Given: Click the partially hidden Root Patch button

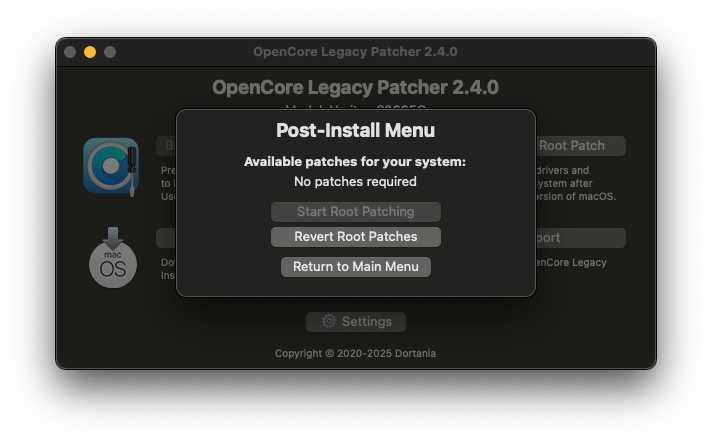Looking at the screenshot, I should pyautogui.click(x=581, y=146).
